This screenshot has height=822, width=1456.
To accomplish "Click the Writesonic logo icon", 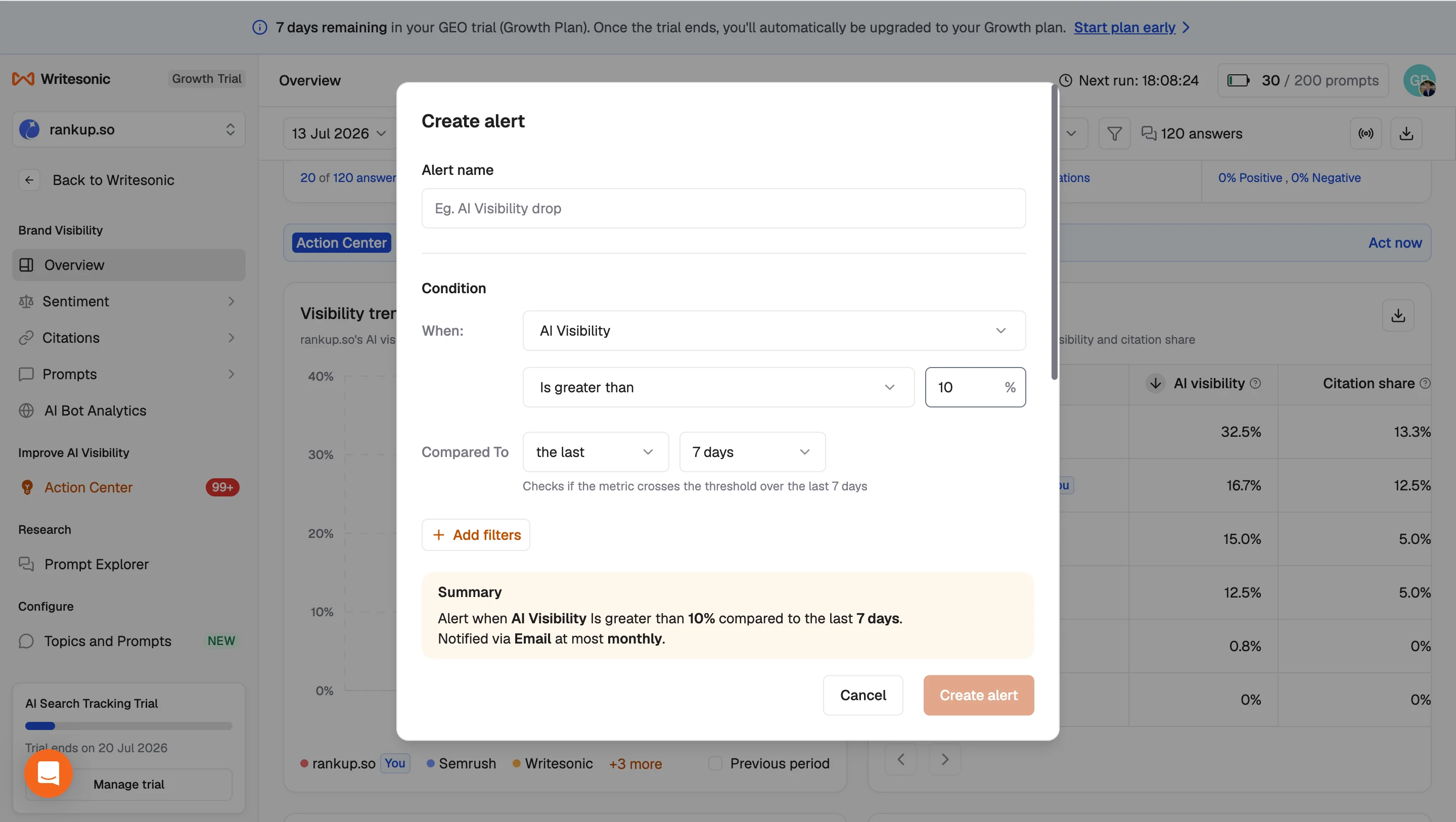I will pyautogui.click(x=23, y=79).
